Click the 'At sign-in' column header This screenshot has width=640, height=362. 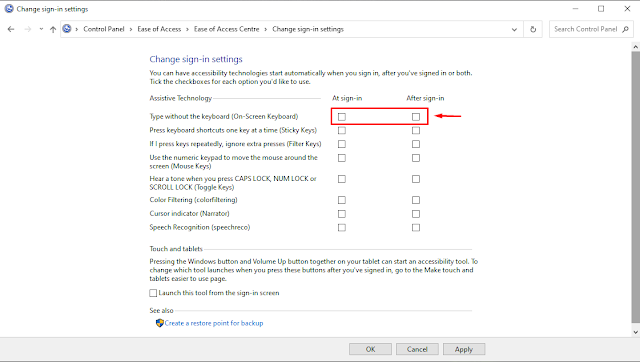click(x=347, y=98)
